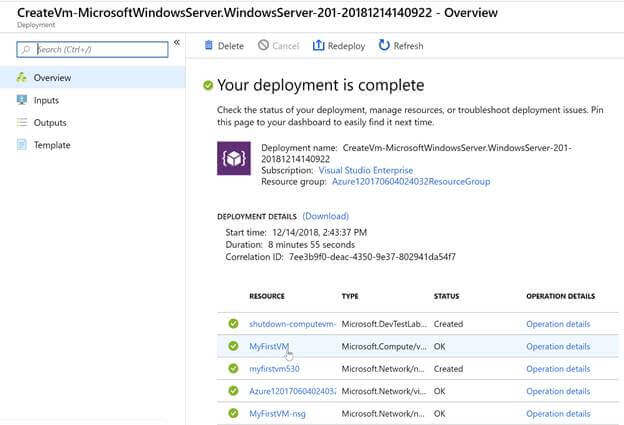Open the MyFirstVM-nsg resource link
Image resolution: width=624 pixels, height=425 pixels.
point(277,413)
